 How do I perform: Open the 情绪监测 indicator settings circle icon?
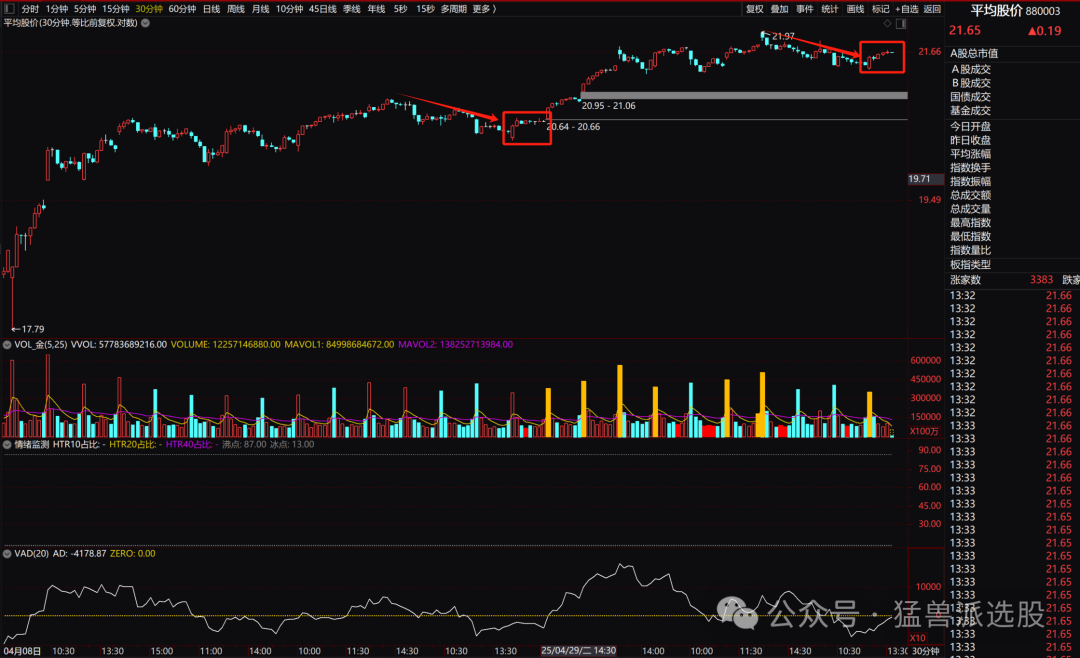pos(7,444)
